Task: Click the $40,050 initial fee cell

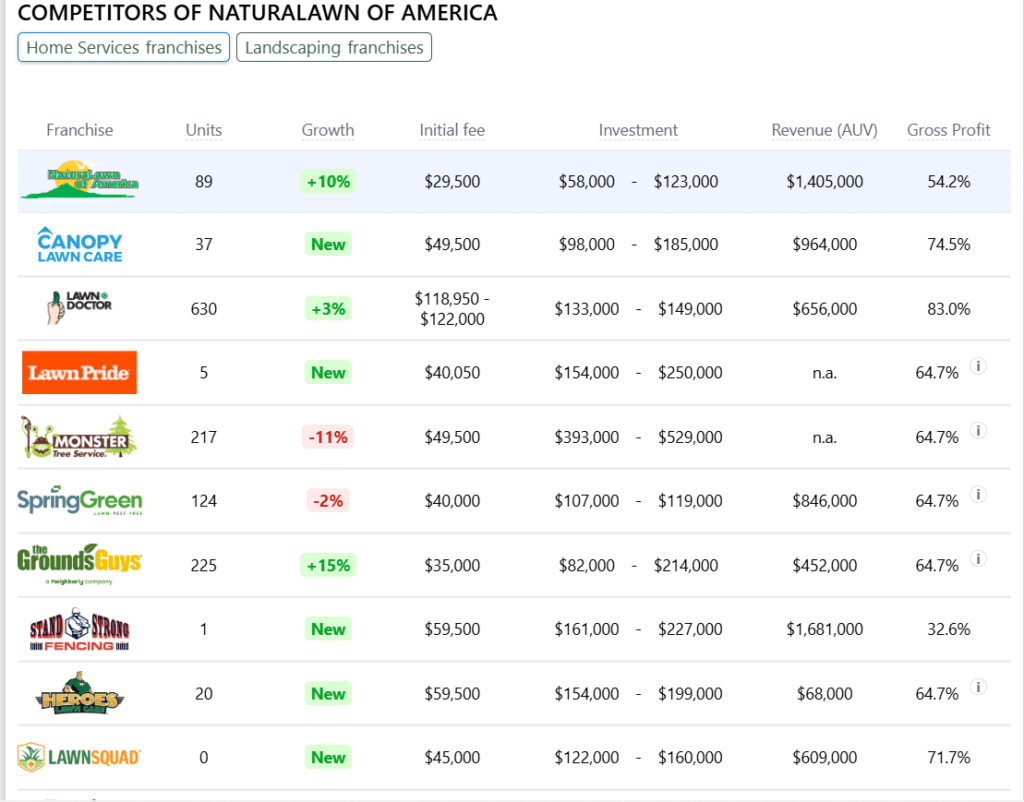Action: (452, 372)
